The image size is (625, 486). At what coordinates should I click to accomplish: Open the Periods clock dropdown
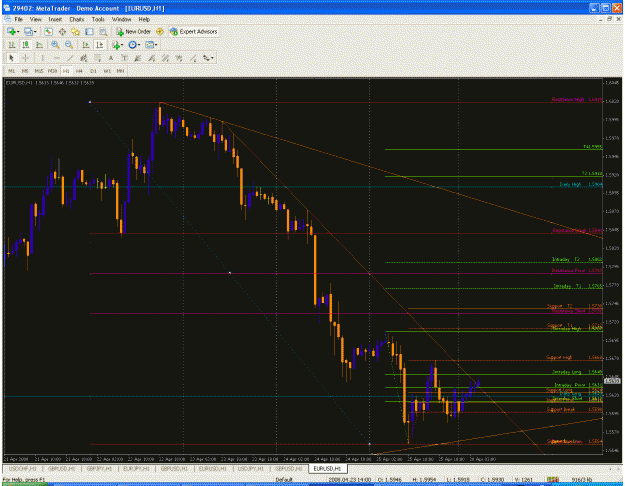134,45
